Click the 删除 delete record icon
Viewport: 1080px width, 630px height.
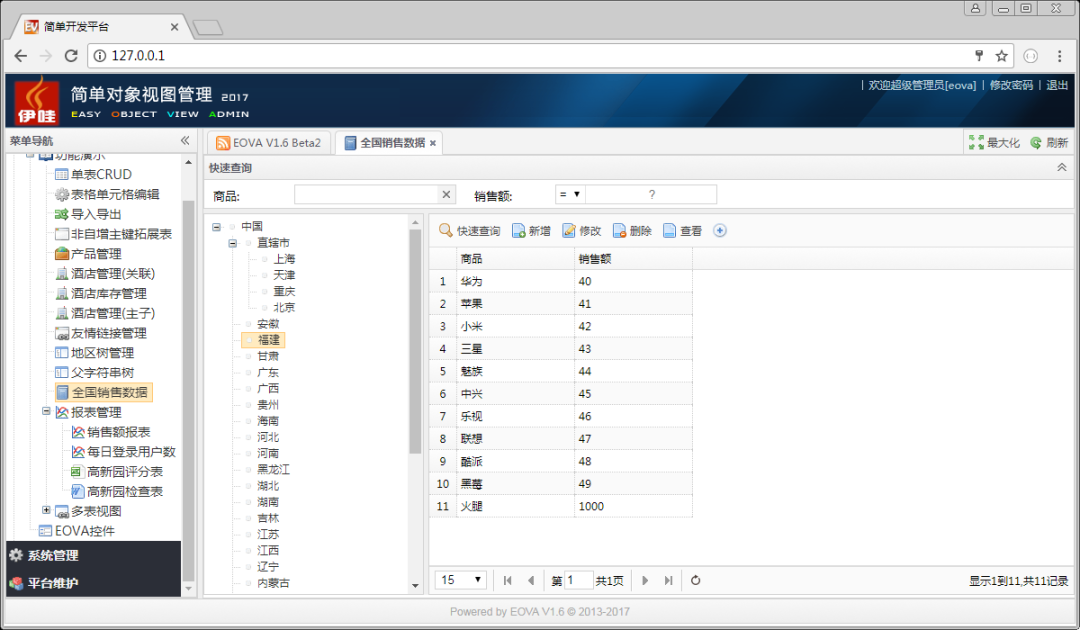pyautogui.click(x=619, y=231)
